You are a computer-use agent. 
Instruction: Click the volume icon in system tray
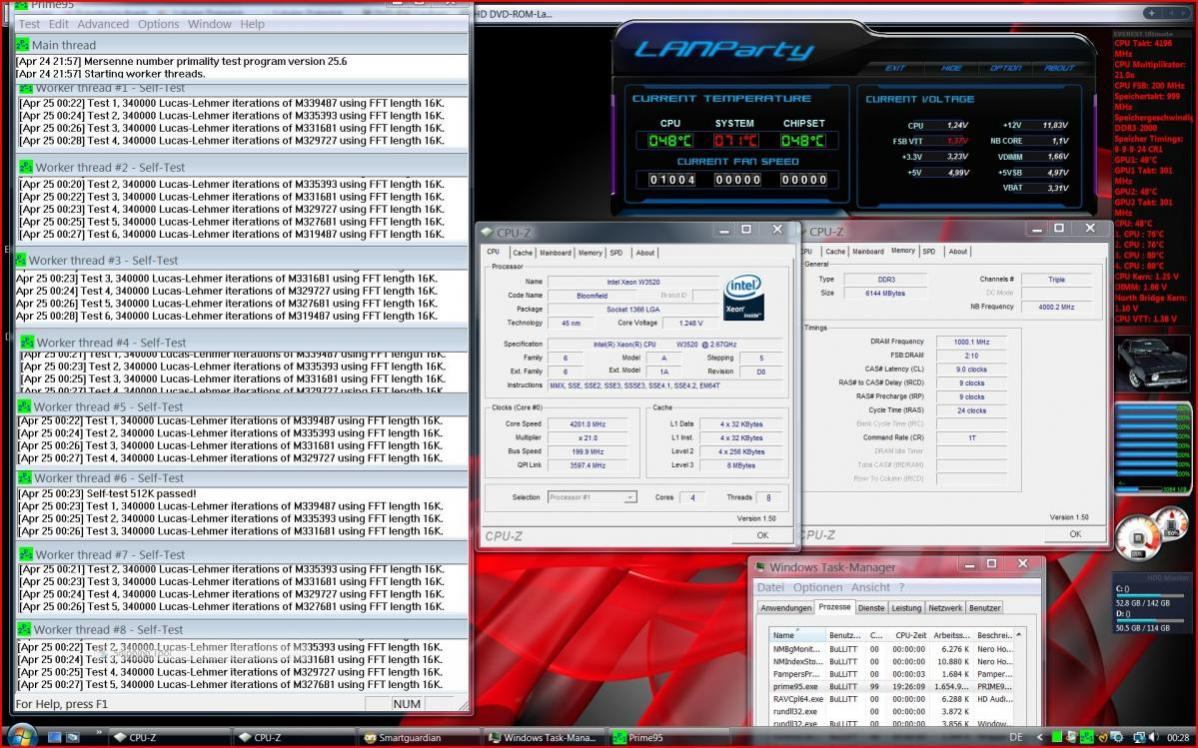[1153, 737]
